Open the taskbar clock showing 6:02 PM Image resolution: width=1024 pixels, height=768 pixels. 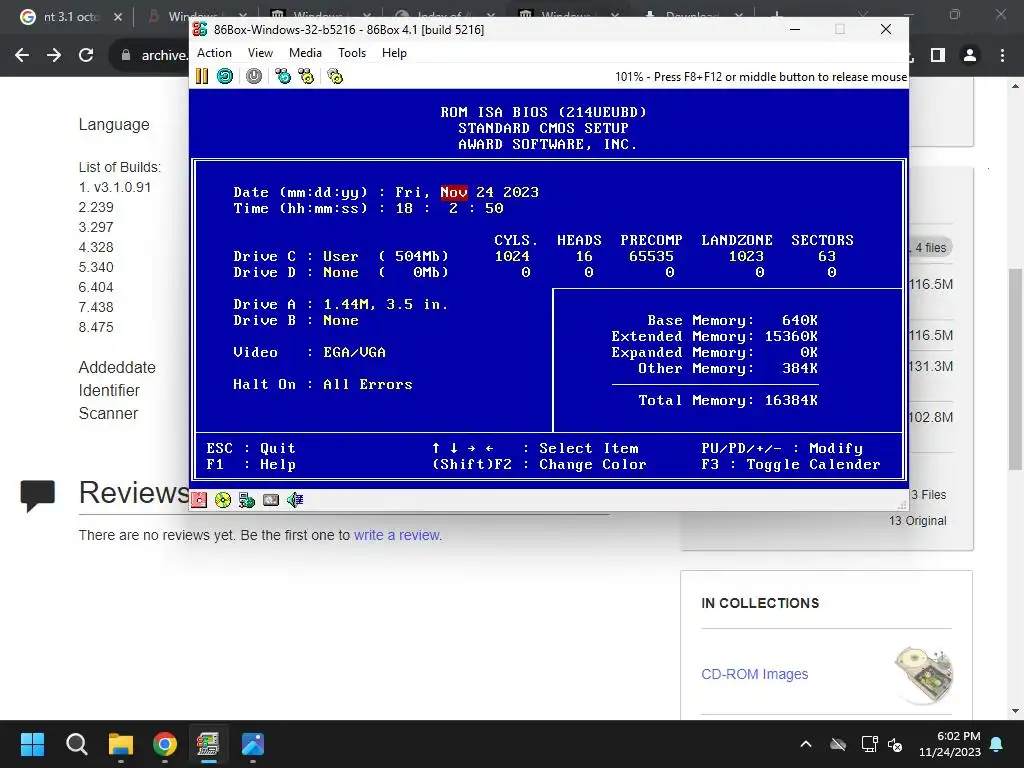tap(950, 744)
